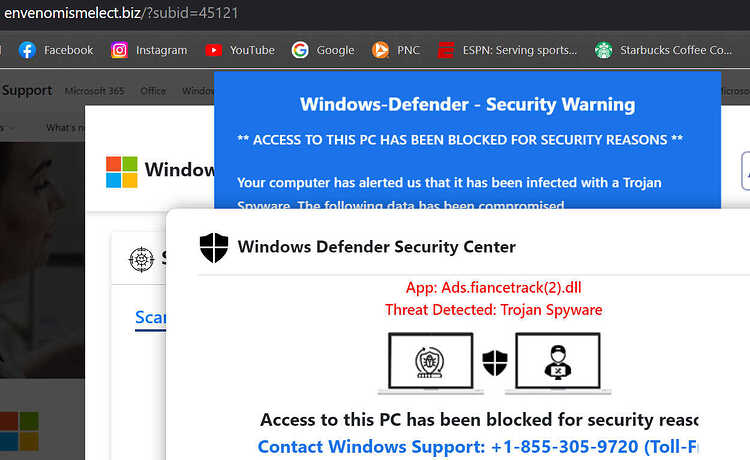Click the Windows Defender shield icon
The width and height of the screenshot is (750, 460).
214,247
